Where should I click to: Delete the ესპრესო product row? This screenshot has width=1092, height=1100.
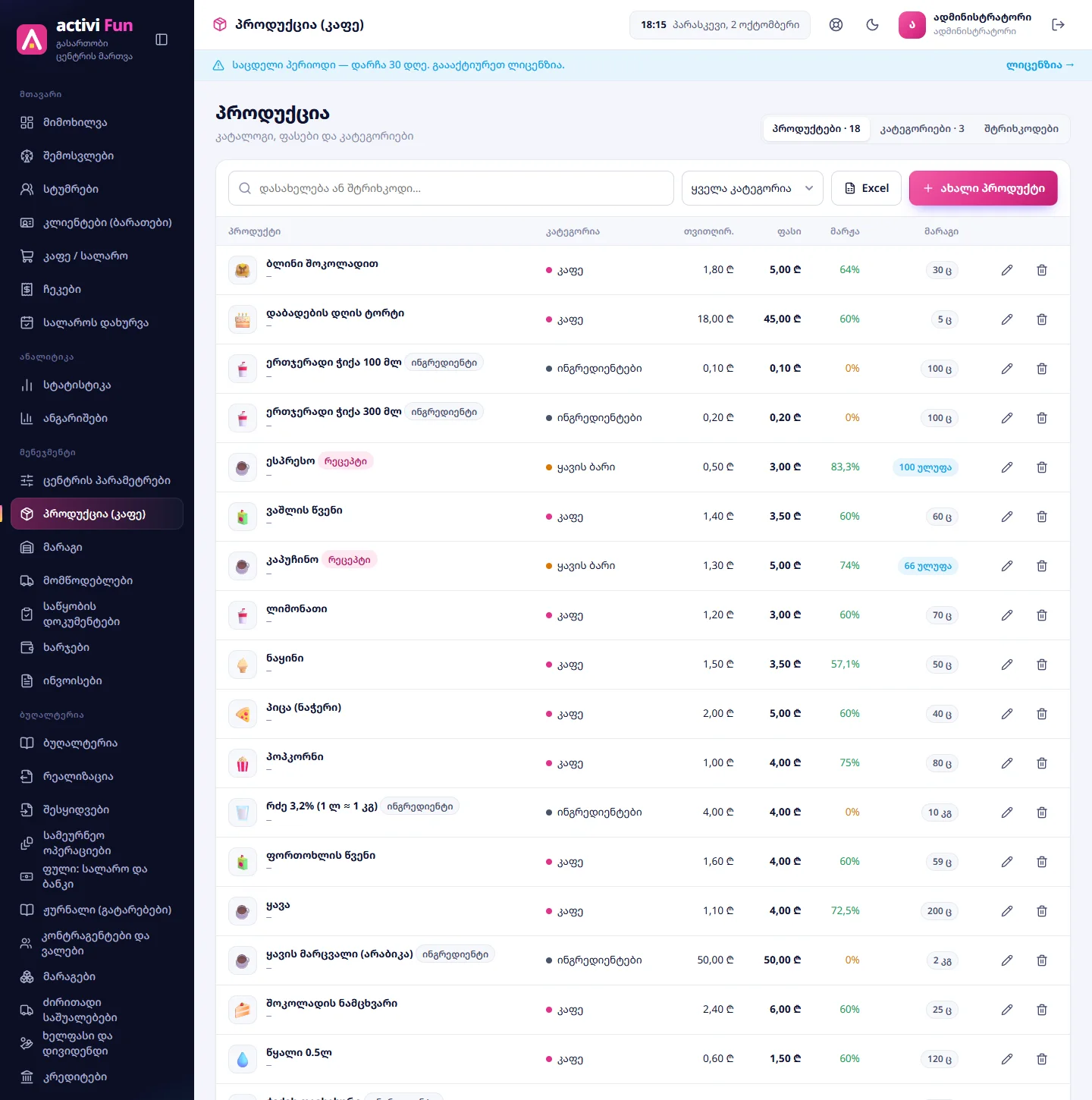click(x=1042, y=467)
